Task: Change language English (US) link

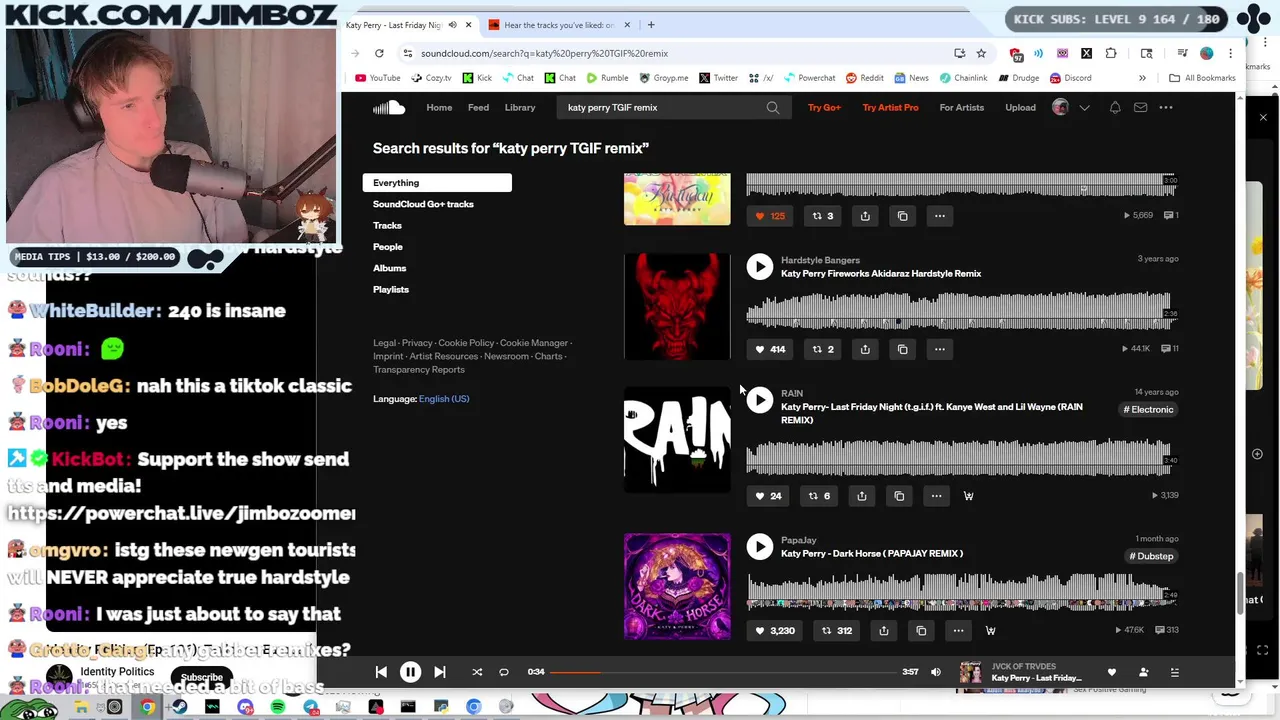Action: click(x=444, y=399)
